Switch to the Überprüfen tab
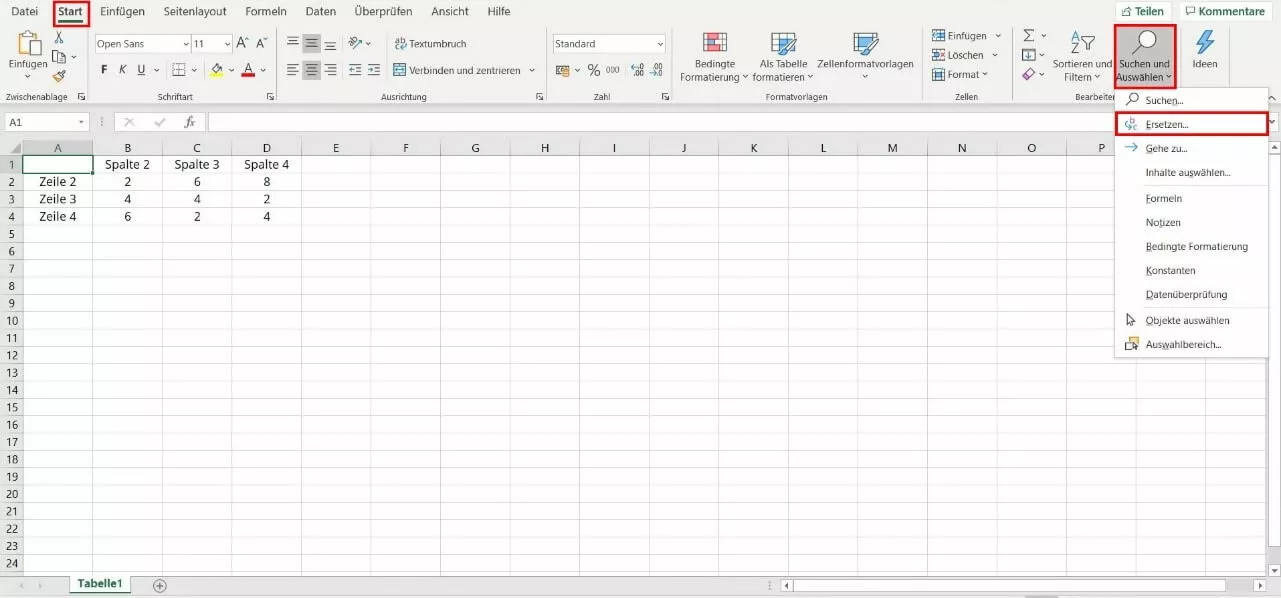1281x598 pixels. click(x=383, y=12)
